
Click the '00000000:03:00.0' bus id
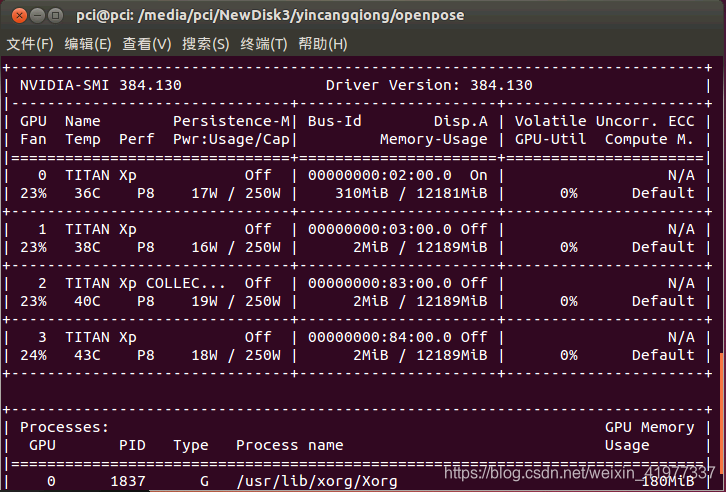(380, 229)
